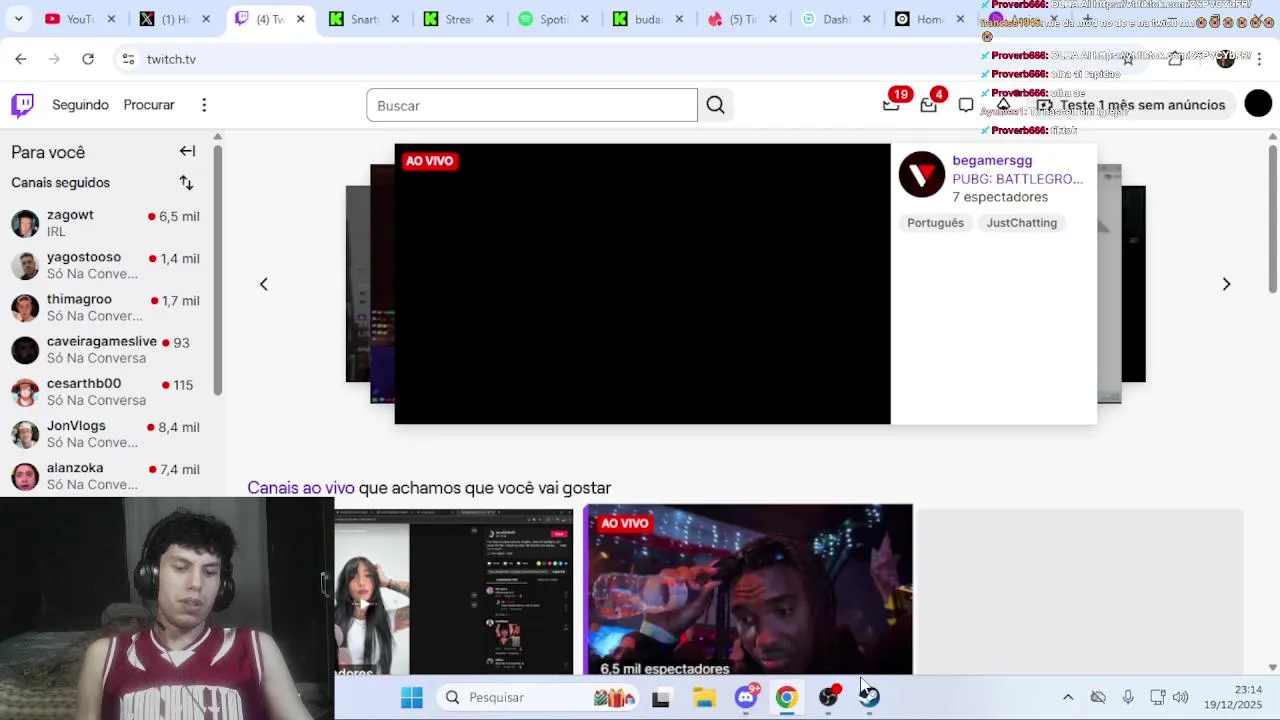
Task: Open the 6,5 mil espectadores stream thumbnail
Action: click(x=748, y=590)
